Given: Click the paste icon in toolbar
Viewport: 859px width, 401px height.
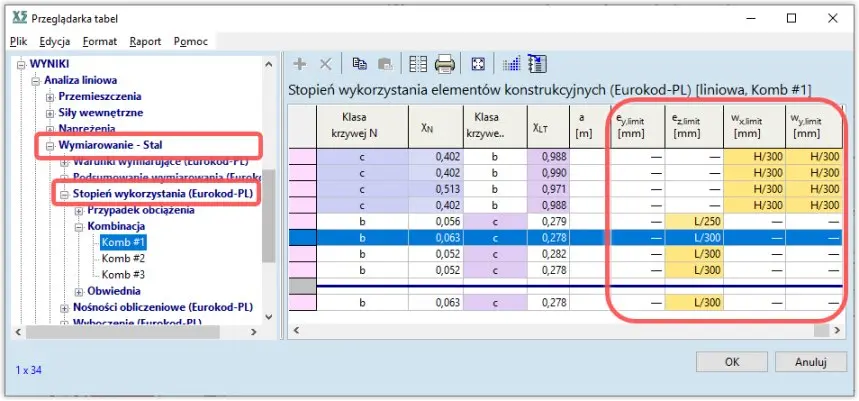Looking at the screenshot, I should pyautogui.click(x=385, y=64).
